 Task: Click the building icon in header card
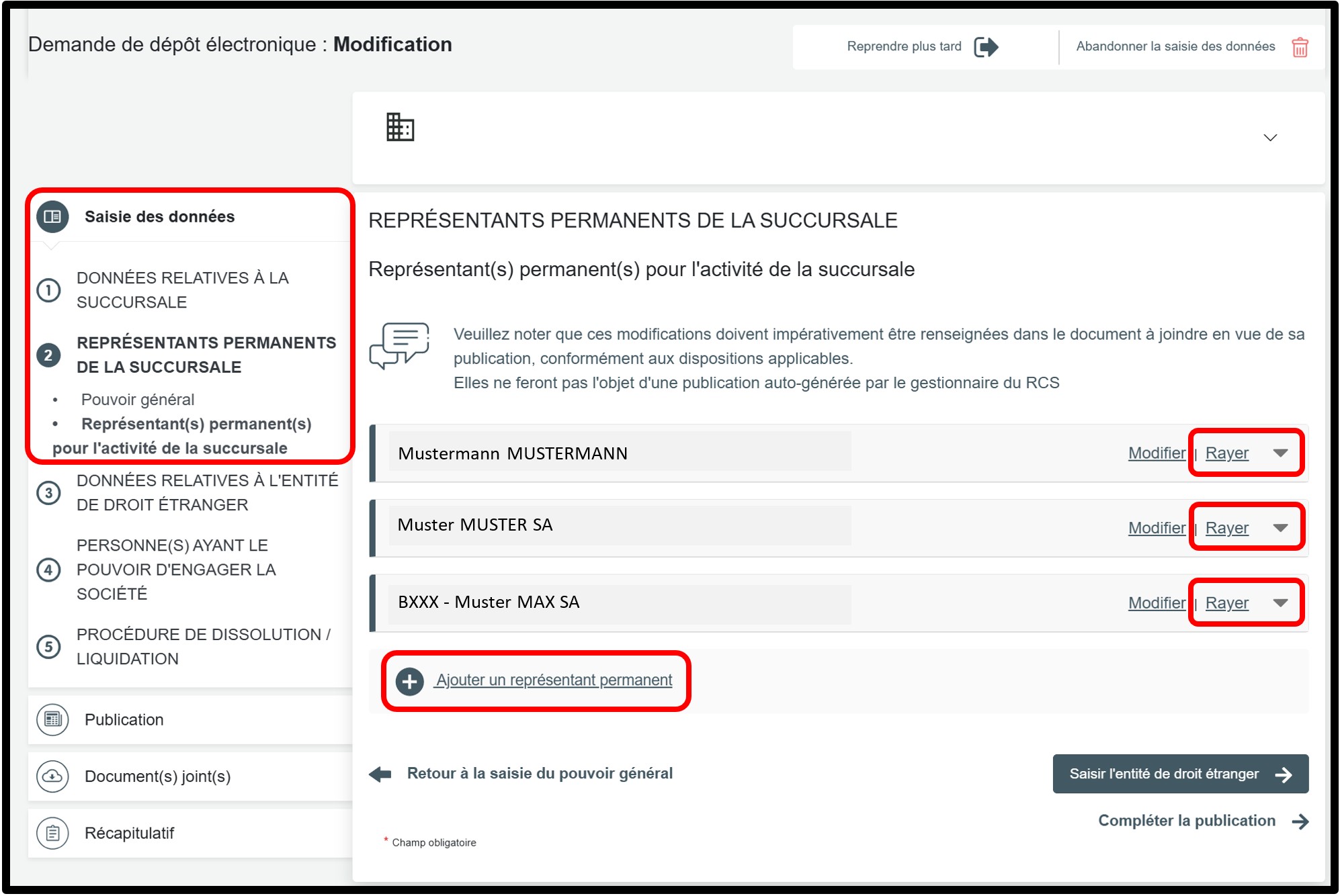400,127
